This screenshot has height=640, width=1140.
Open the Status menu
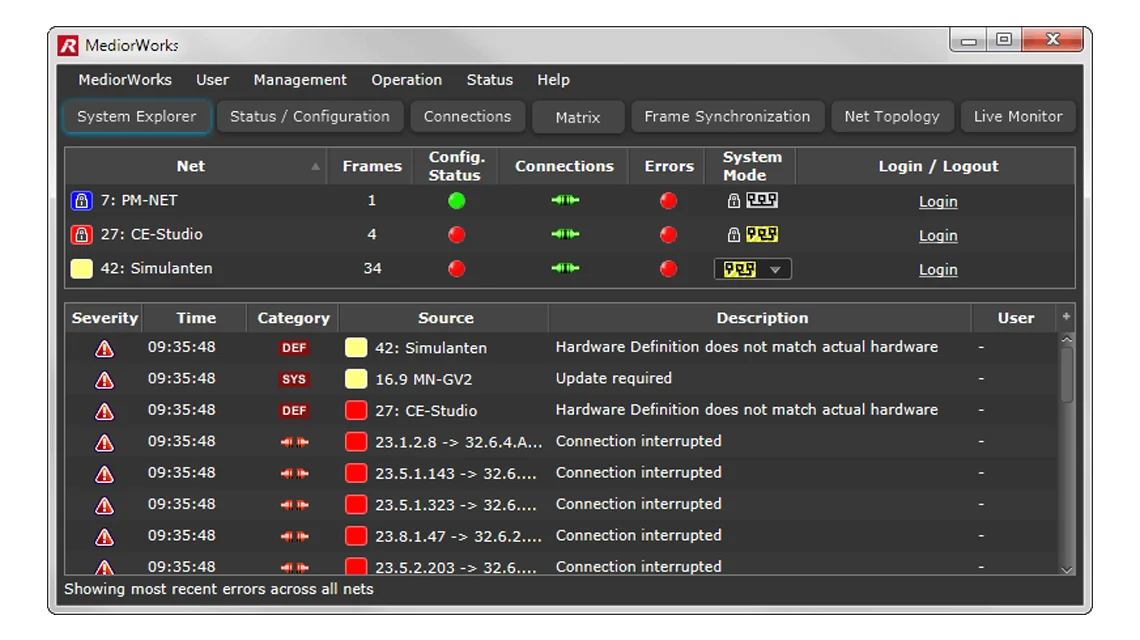pos(489,80)
